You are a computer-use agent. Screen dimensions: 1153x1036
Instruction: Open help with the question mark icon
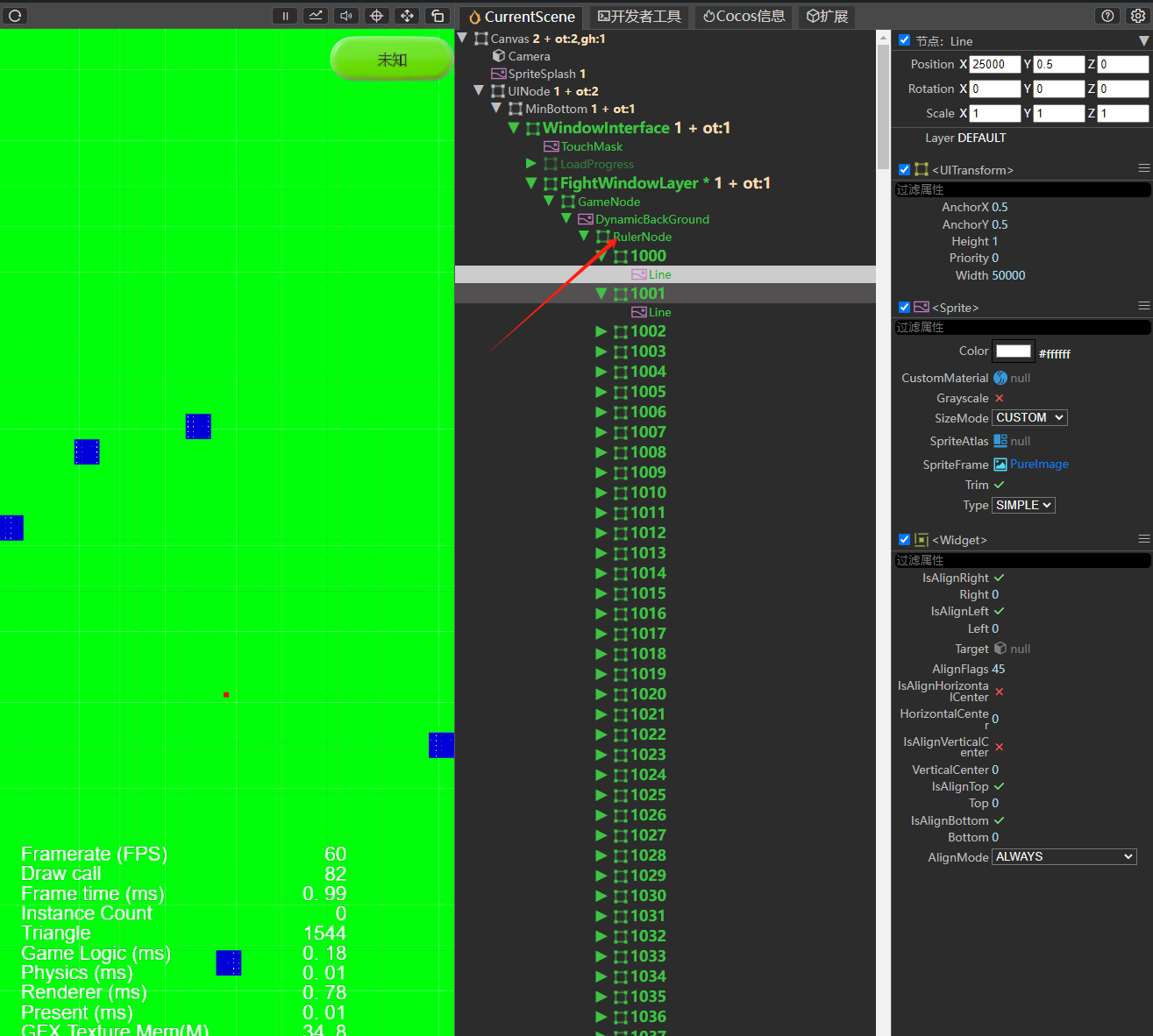1108,16
